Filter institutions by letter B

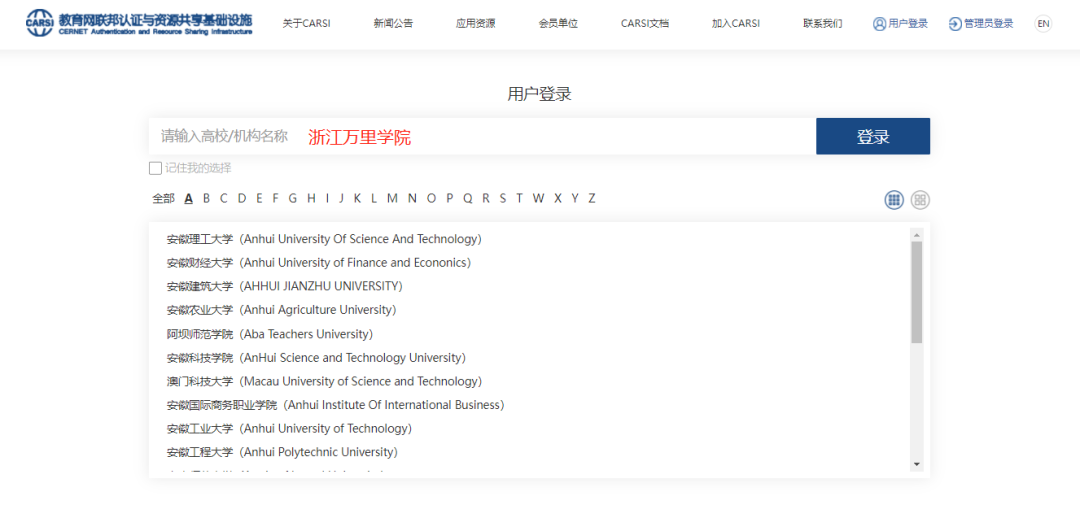(x=206, y=198)
